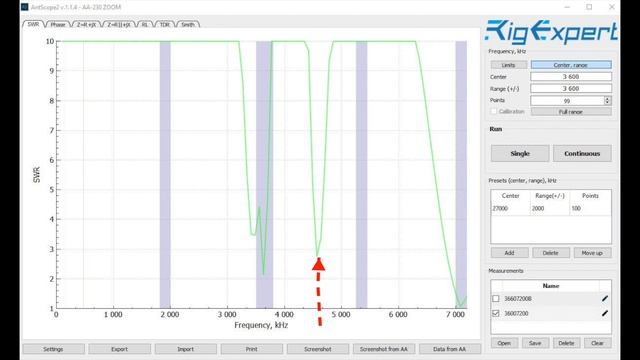The height and width of the screenshot is (360, 640).
Task: Click the Range(+/-) preset column header
Action: [x=550, y=196]
